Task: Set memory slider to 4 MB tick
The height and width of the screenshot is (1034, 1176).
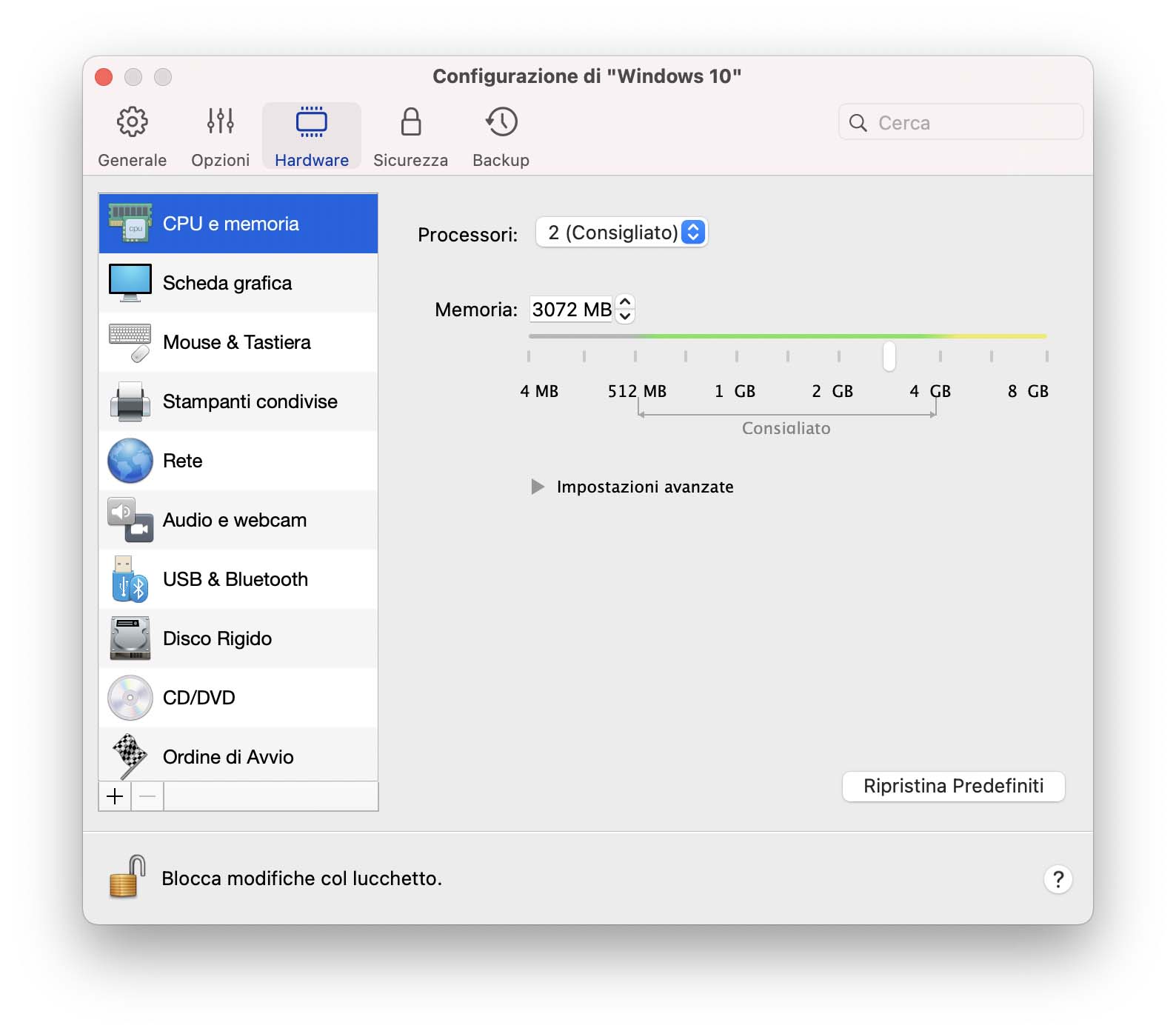Action: pyautogui.click(x=529, y=356)
